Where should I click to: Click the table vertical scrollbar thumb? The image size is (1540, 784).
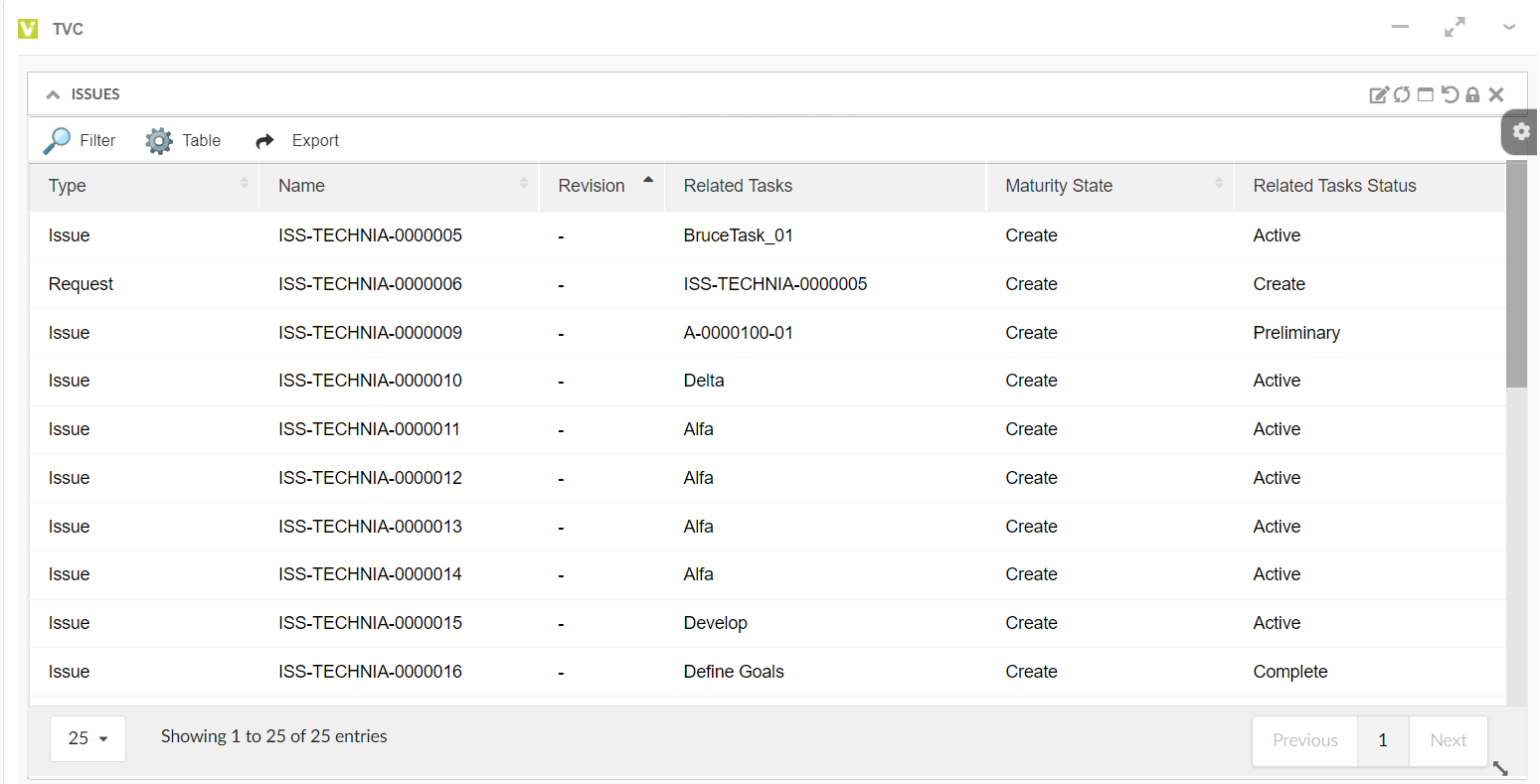click(x=1515, y=273)
